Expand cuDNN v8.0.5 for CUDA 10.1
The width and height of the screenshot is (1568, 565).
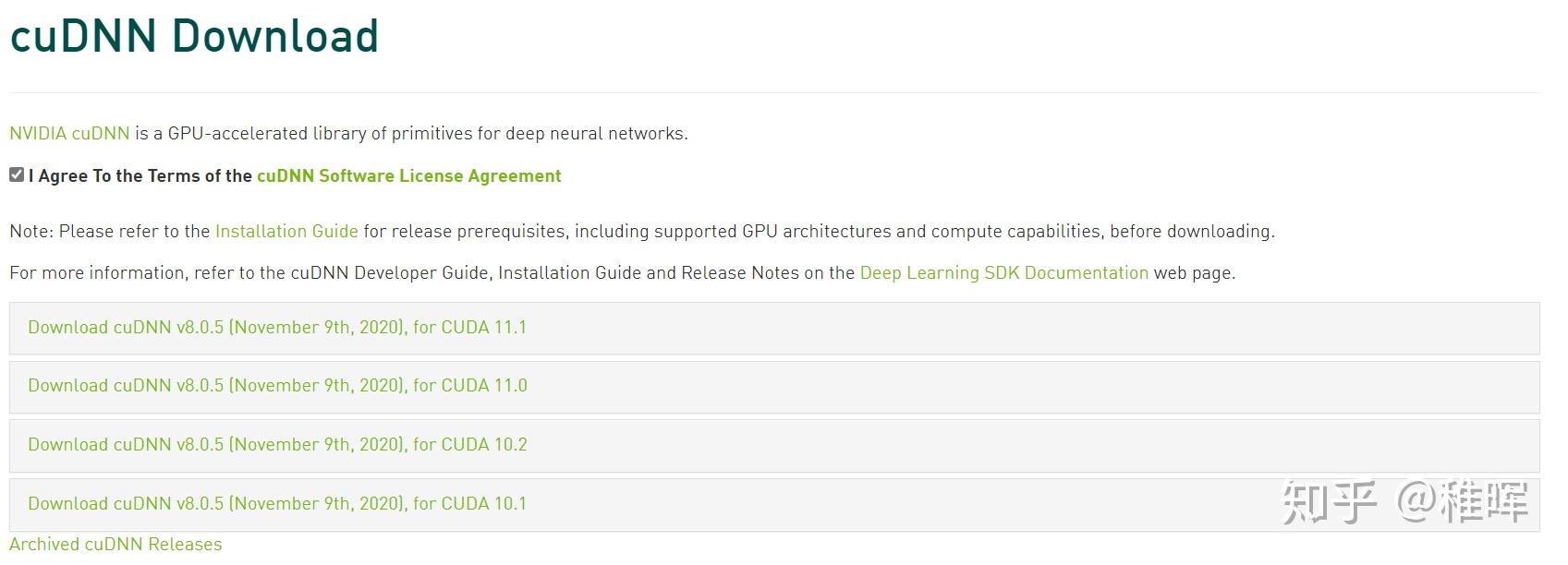pos(277,504)
